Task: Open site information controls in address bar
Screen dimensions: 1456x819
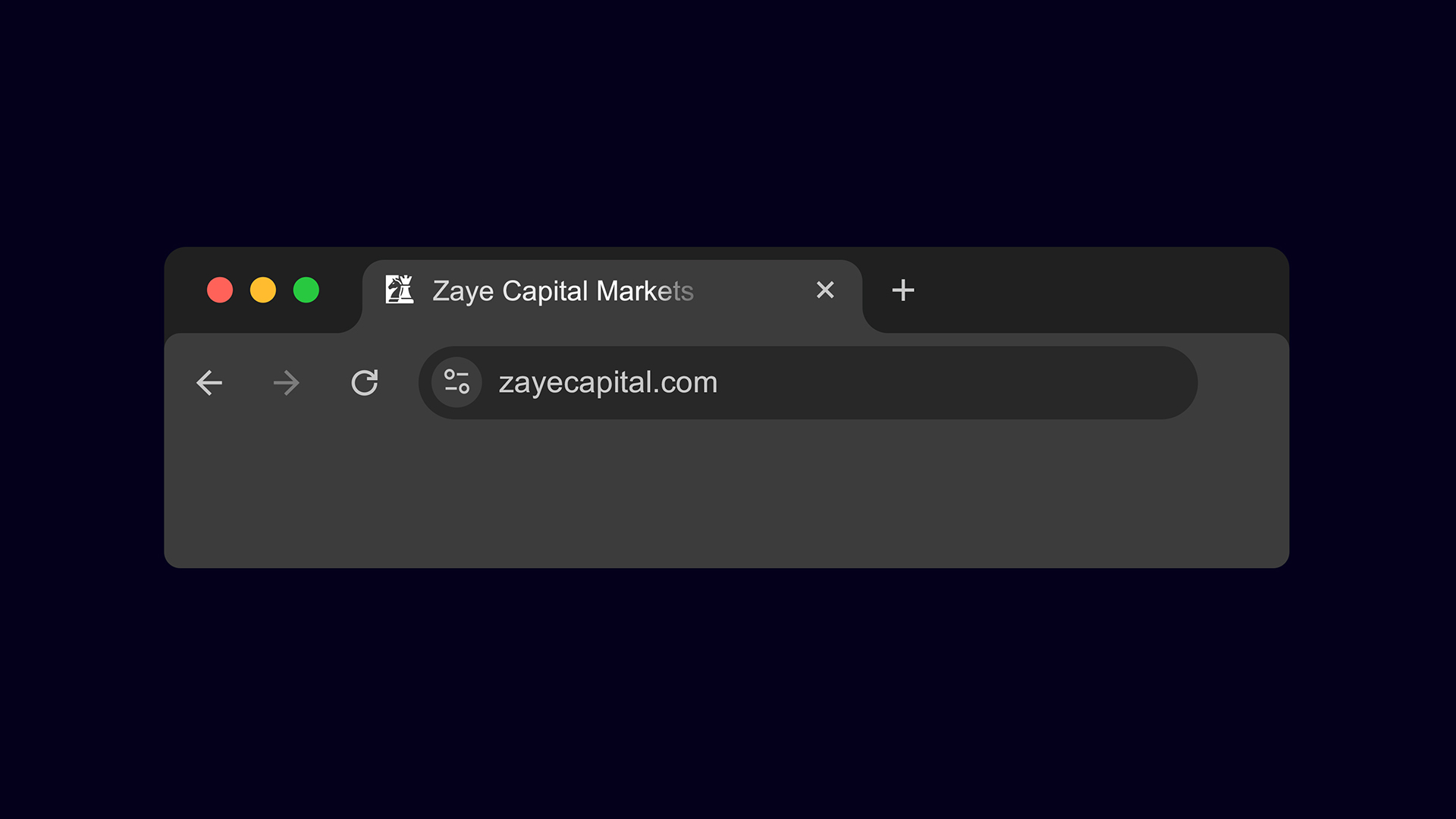Action: (457, 382)
